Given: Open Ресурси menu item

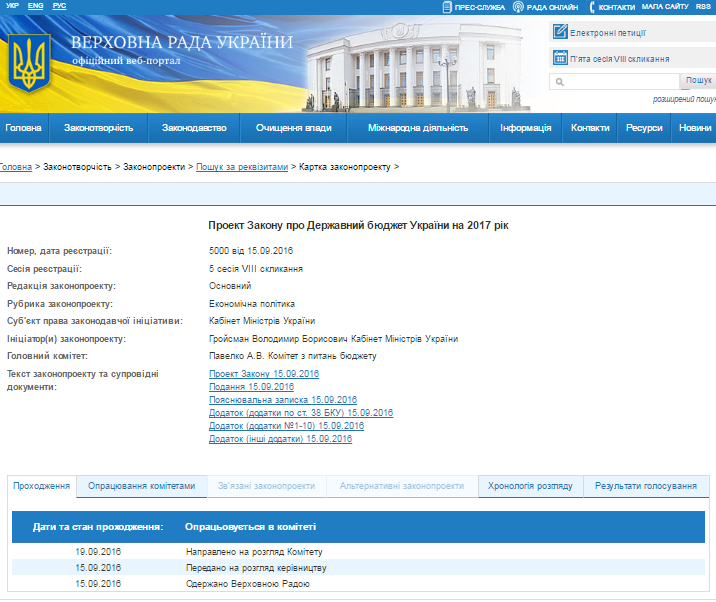Looking at the screenshot, I should coord(644,128).
